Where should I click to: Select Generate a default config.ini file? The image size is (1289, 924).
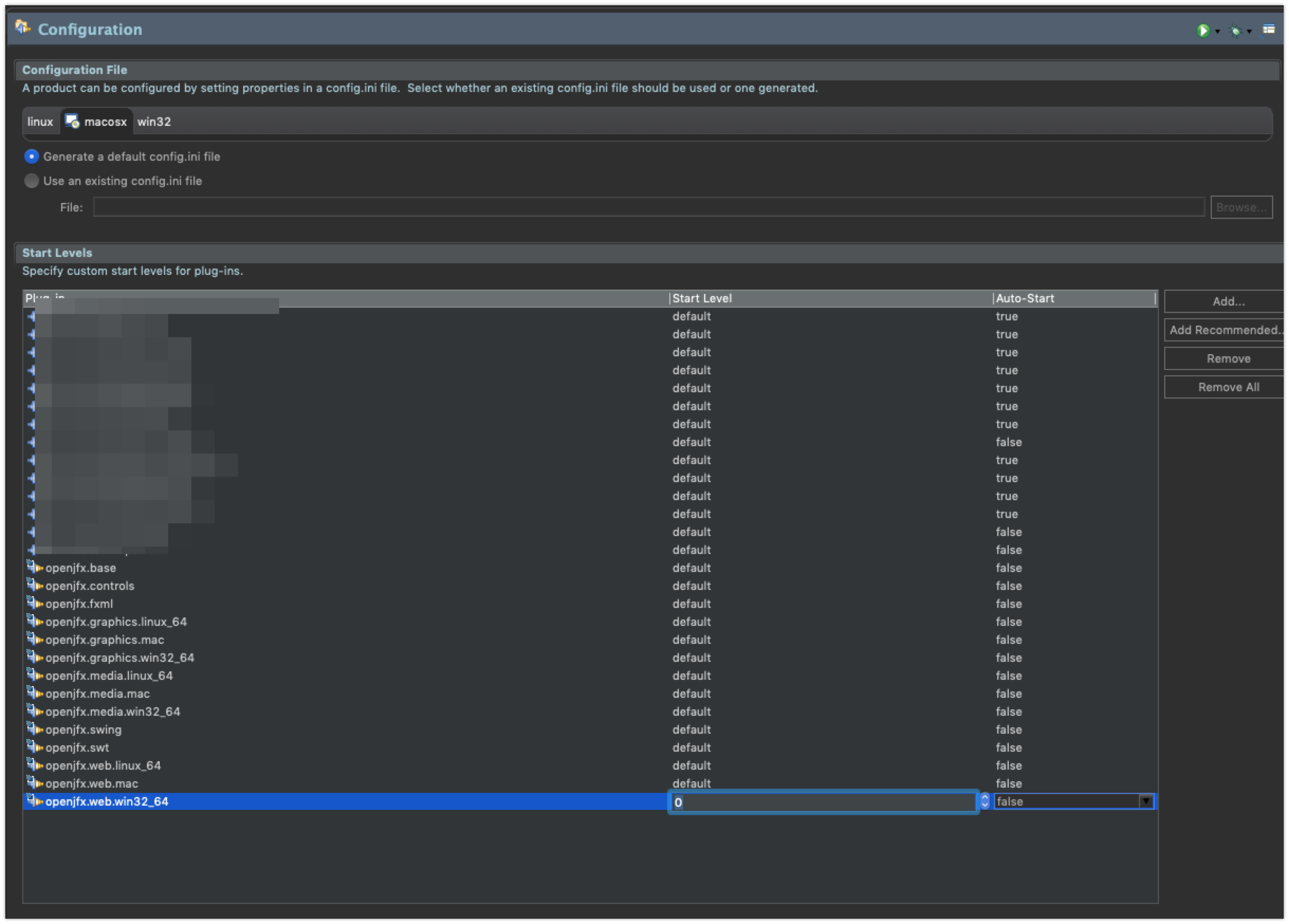32,156
